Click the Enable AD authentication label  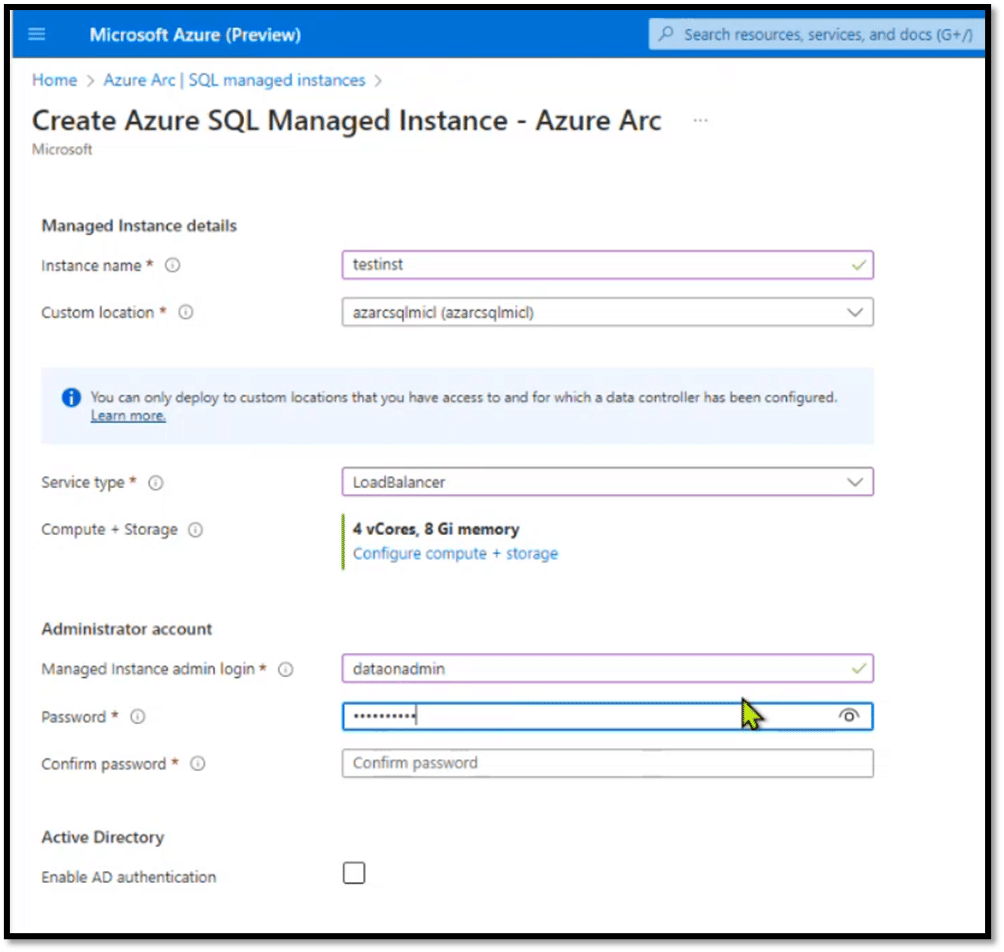(x=129, y=877)
